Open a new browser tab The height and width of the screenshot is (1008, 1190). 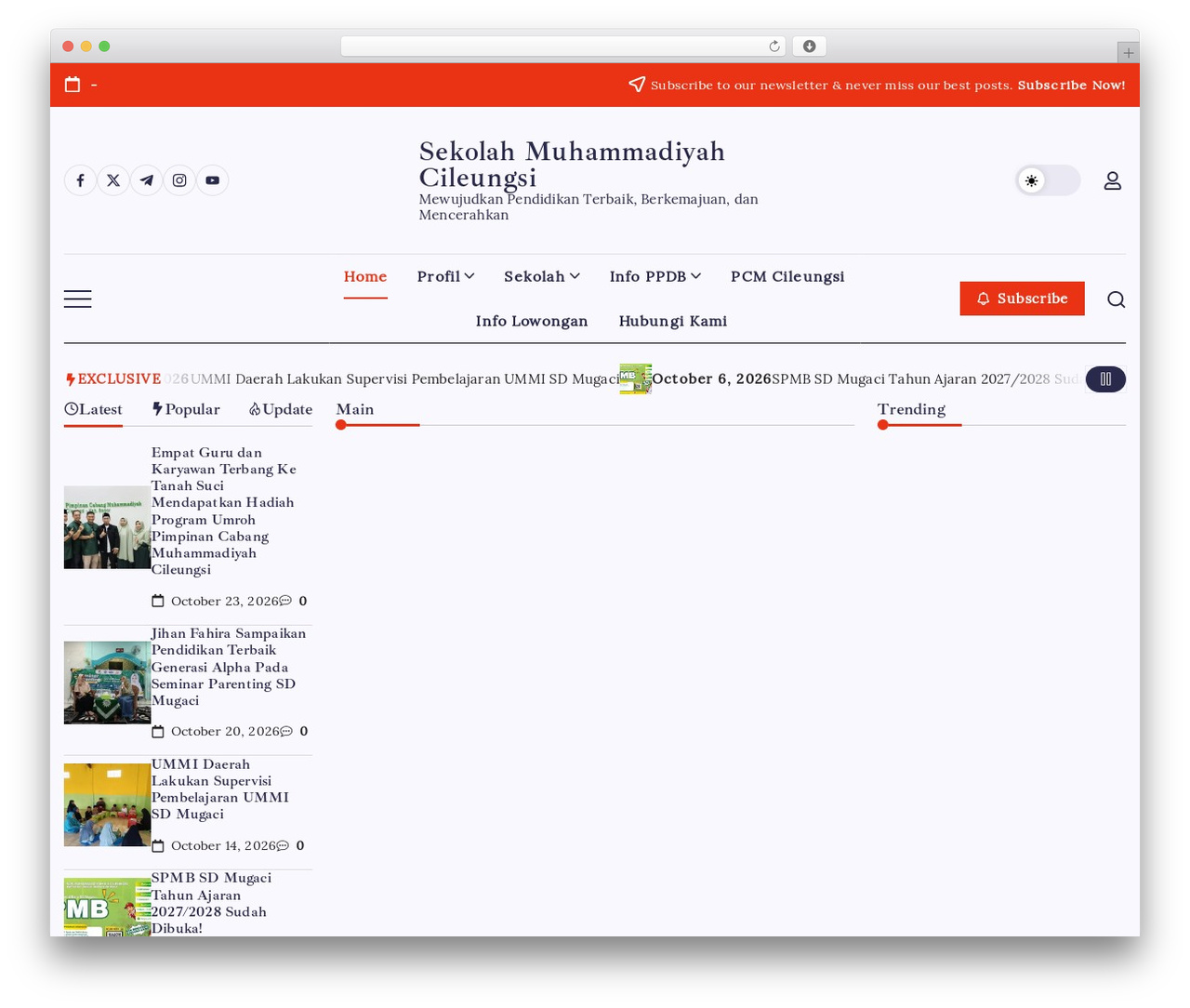(x=1128, y=53)
